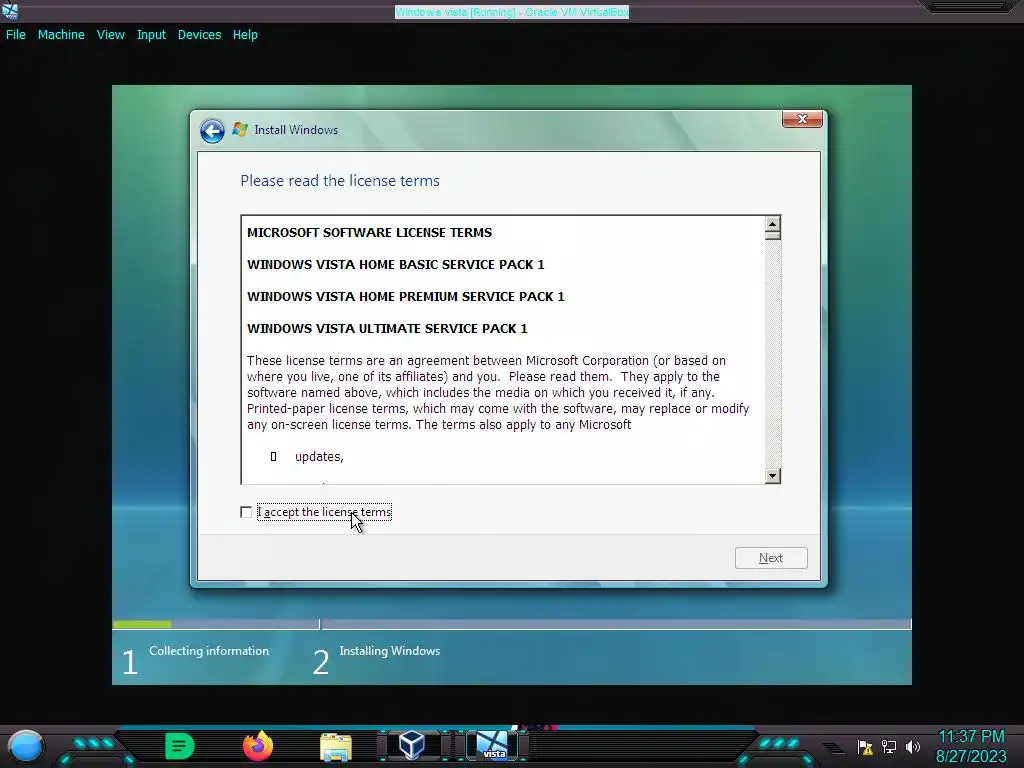The image size is (1024, 768).
Task: Click the license scrollbar up arrow
Action: [x=773, y=224]
